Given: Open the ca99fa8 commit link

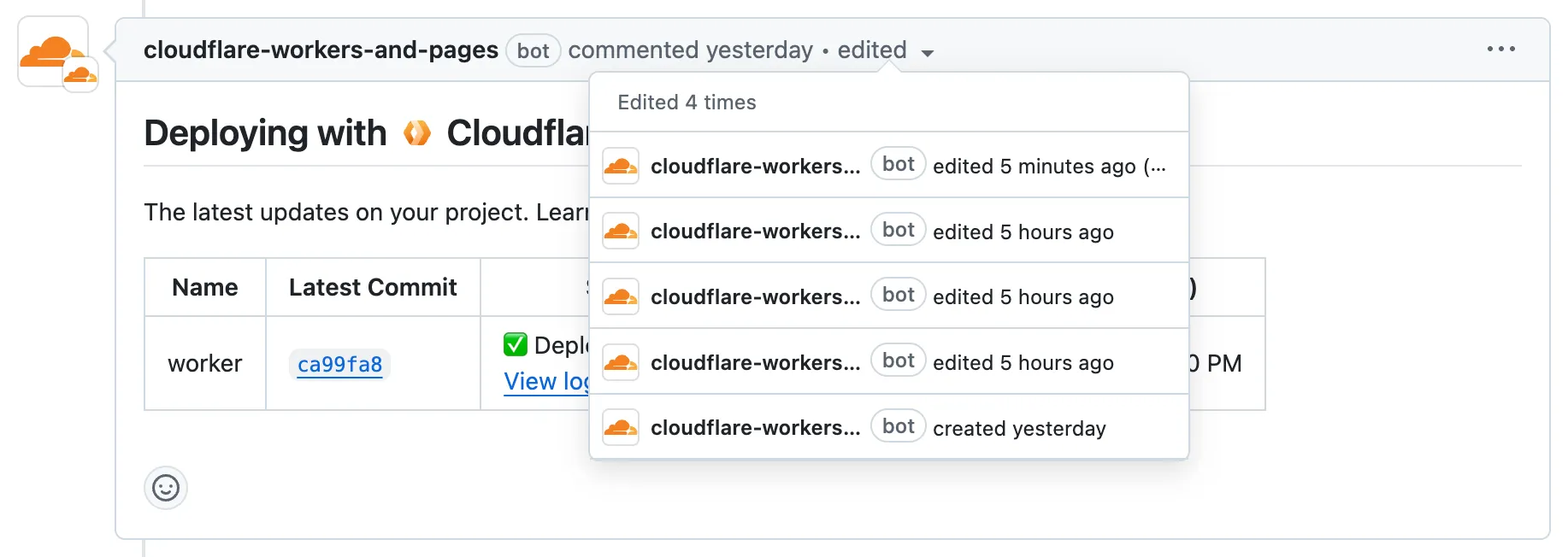Looking at the screenshot, I should pyautogui.click(x=339, y=365).
